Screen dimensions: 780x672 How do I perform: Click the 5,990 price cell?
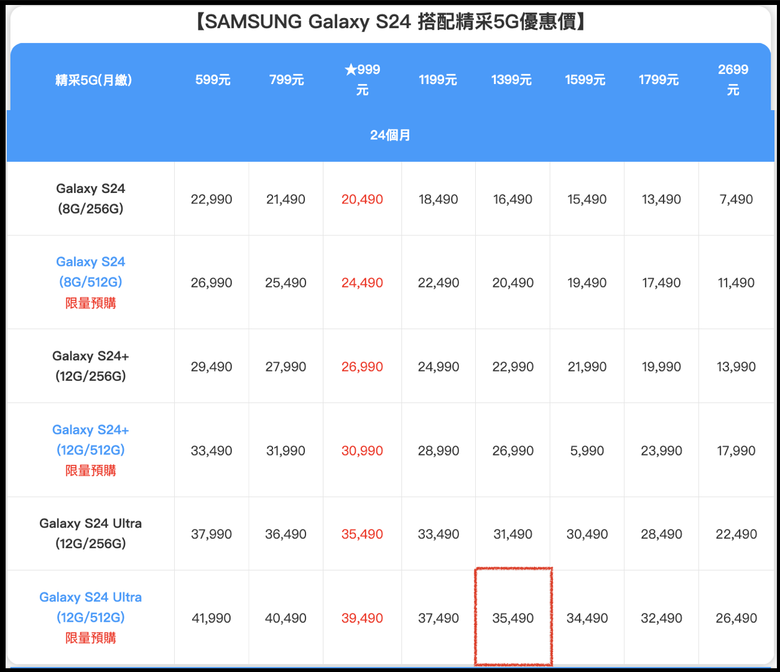pos(587,451)
